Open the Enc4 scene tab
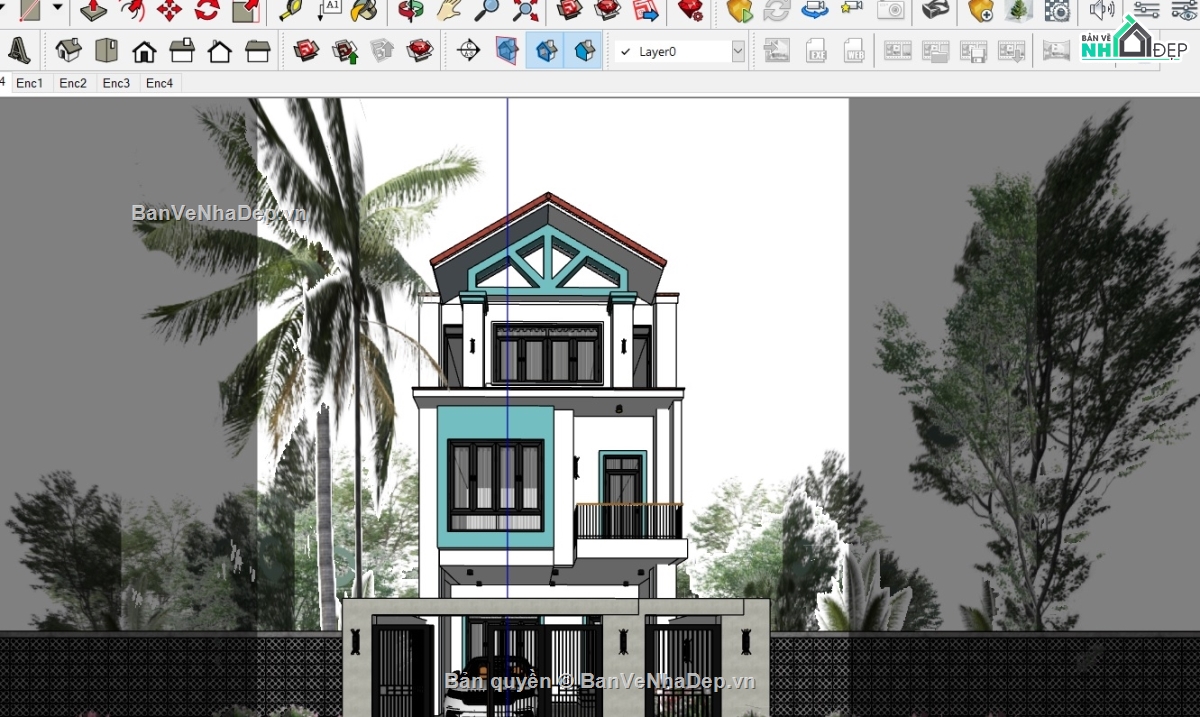The height and width of the screenshot is (717, 1200). (159, 83)
